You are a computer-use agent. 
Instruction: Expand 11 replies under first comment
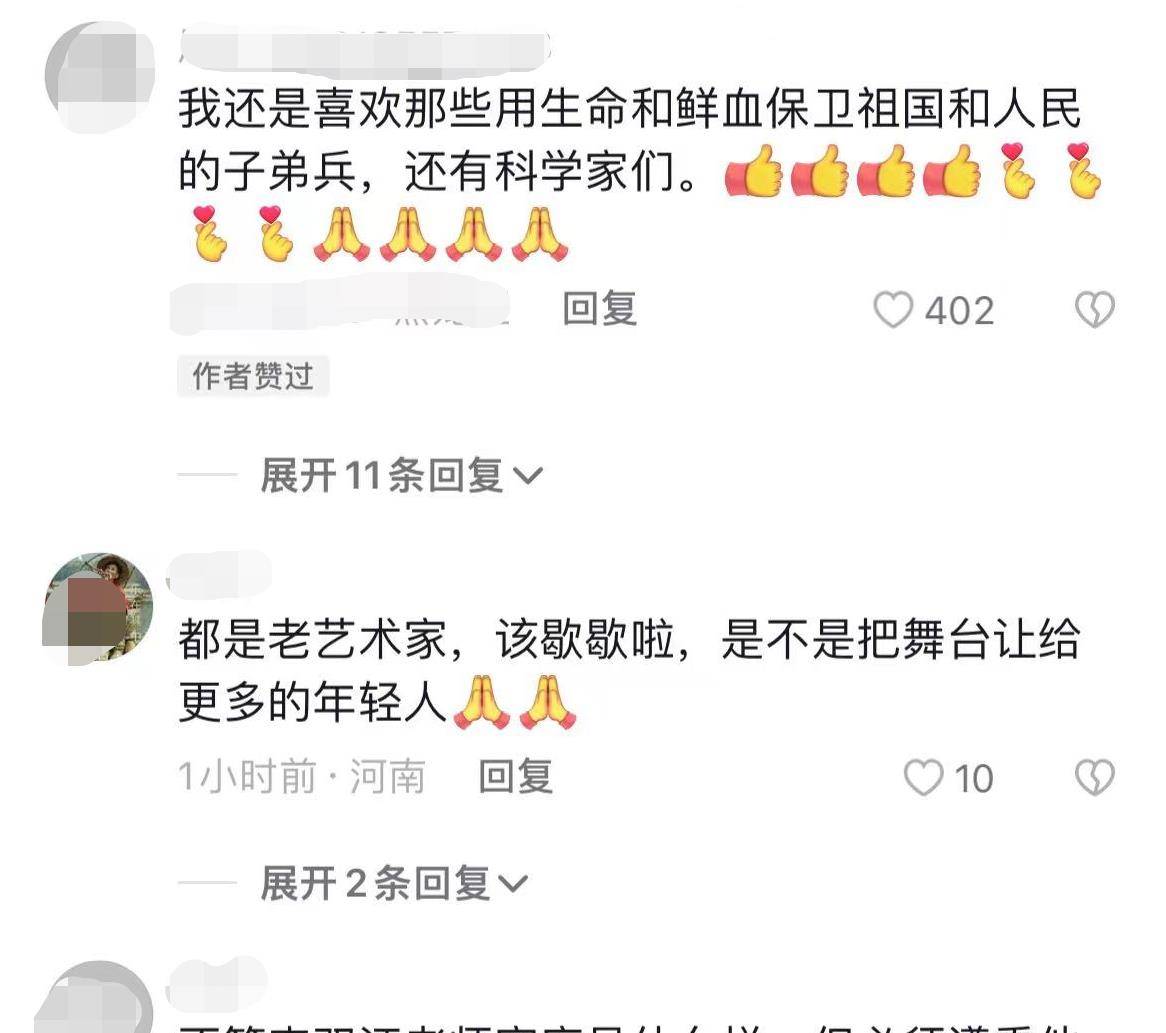(402, 475)
